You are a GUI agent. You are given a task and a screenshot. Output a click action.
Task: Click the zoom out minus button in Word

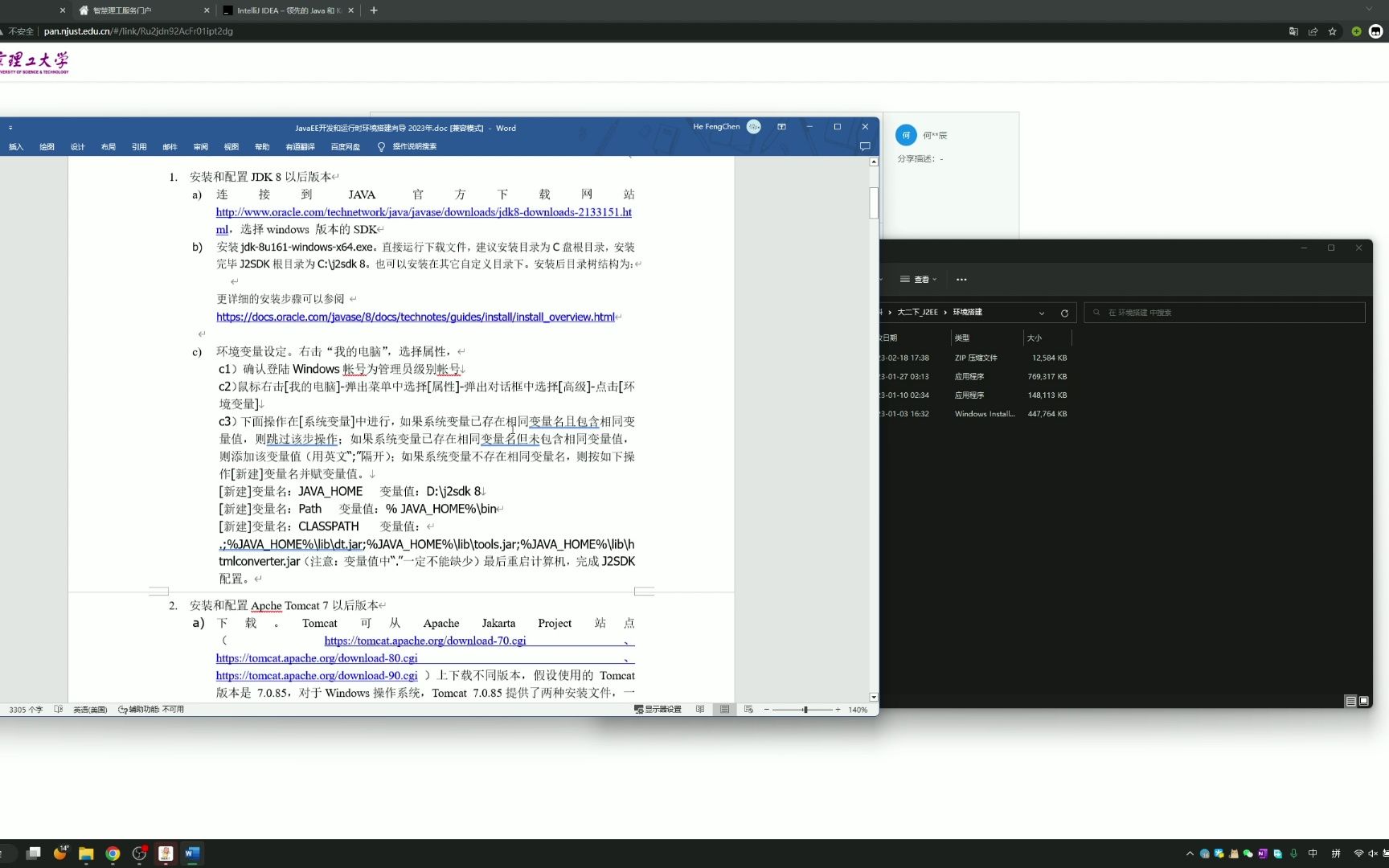[x=767, y=710]
